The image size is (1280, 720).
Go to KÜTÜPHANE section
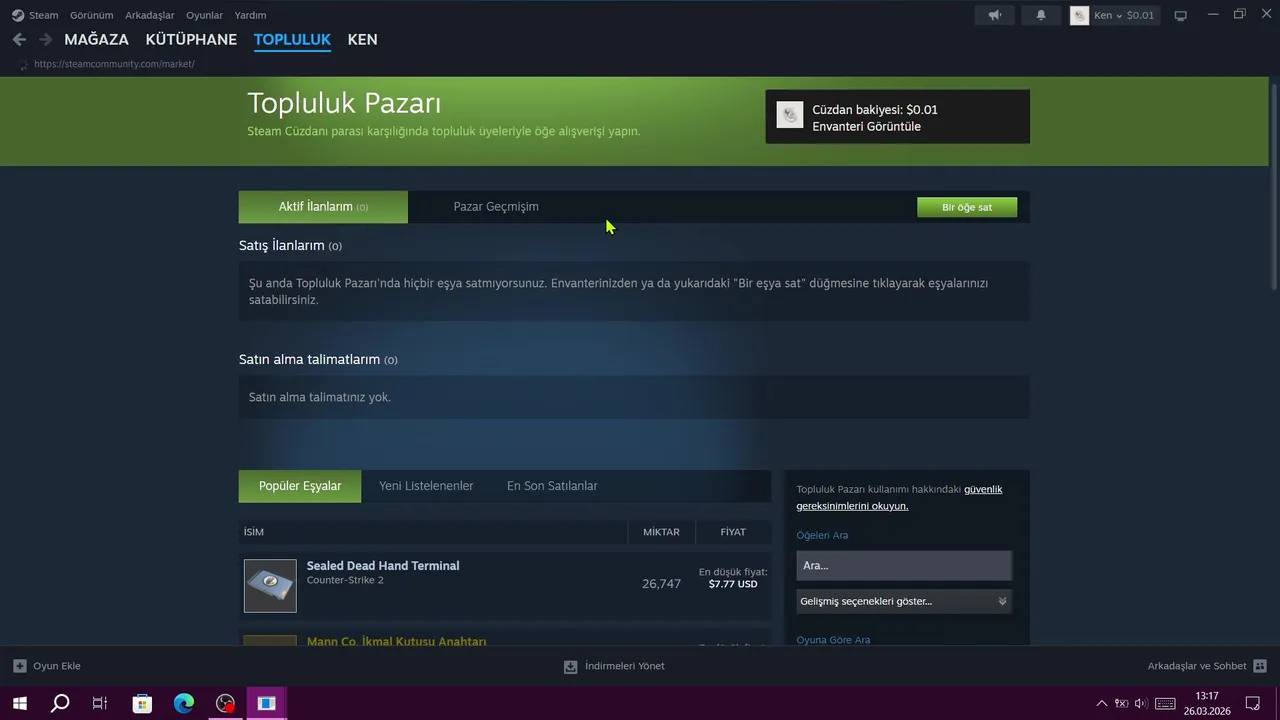pos(191,39)
